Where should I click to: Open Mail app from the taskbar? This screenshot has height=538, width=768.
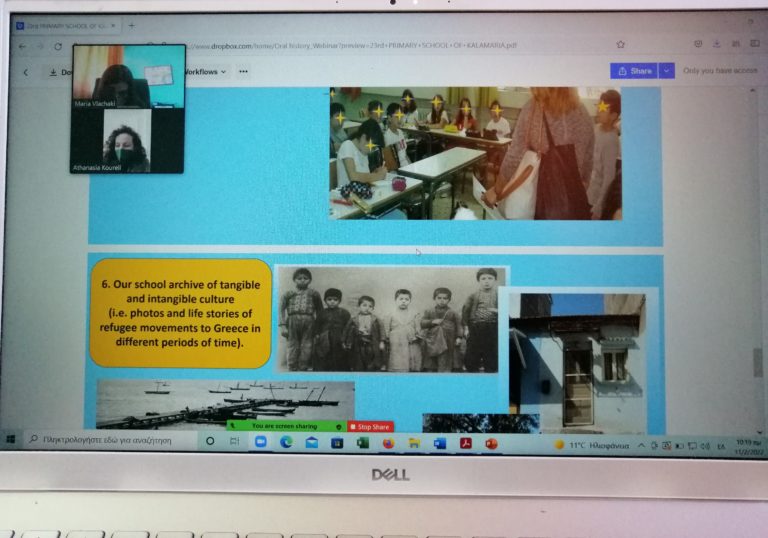click(x=312, y=442)
